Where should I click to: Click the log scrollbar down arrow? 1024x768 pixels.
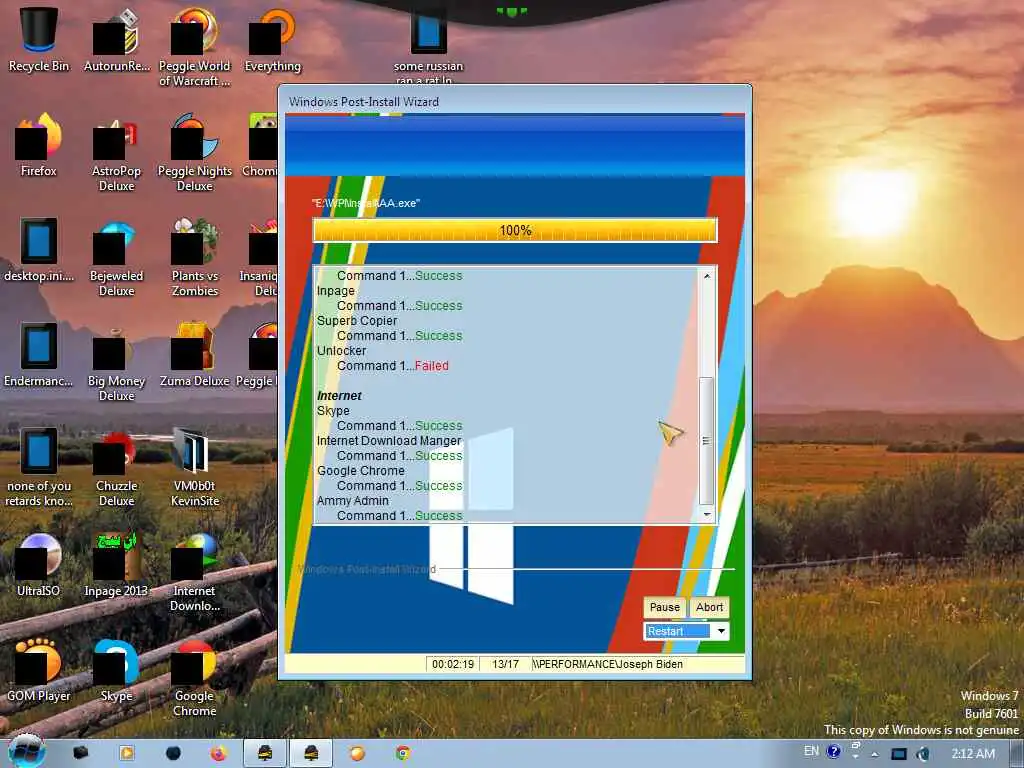tap(707, 515)
